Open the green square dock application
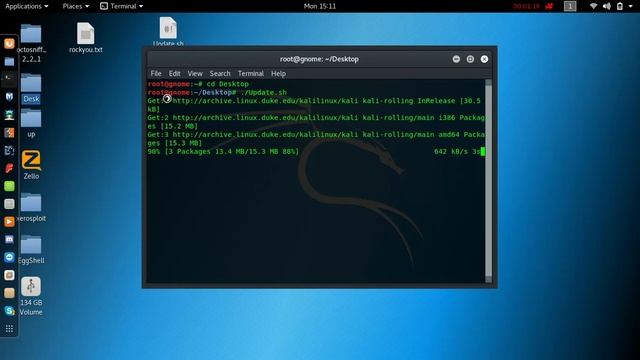This screenshot has width=640, height=360. [9, 186]
